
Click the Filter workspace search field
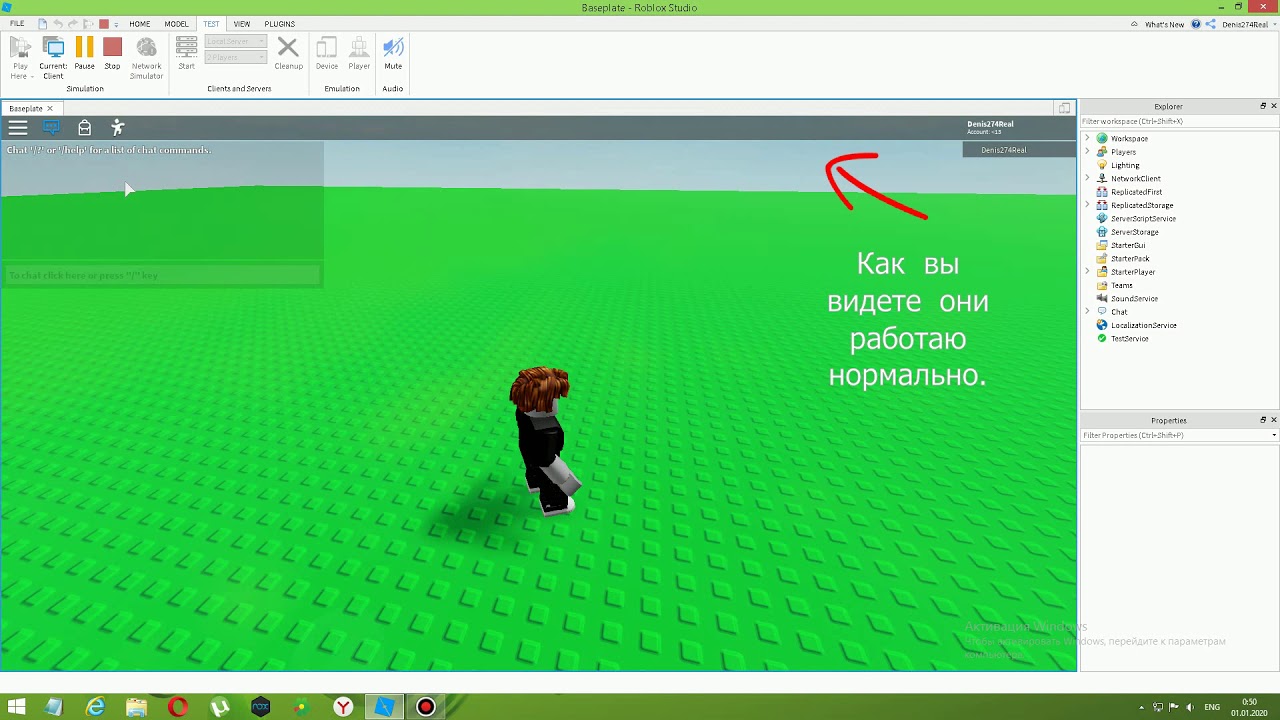point(1179,121)
